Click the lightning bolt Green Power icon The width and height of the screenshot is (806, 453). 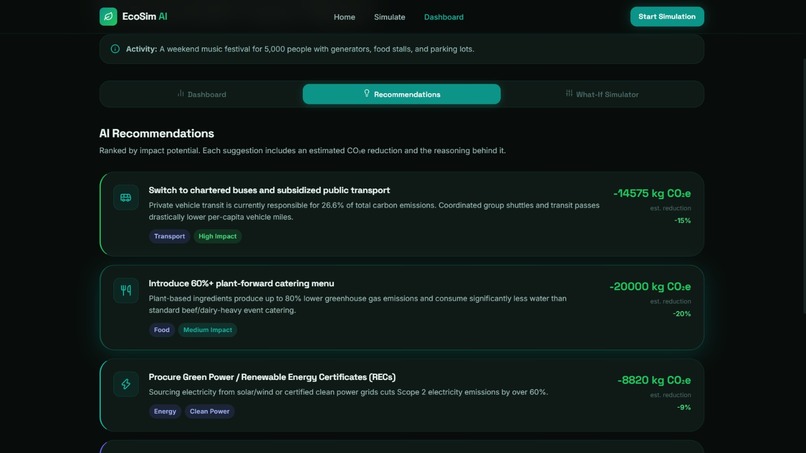coord(126,384)
